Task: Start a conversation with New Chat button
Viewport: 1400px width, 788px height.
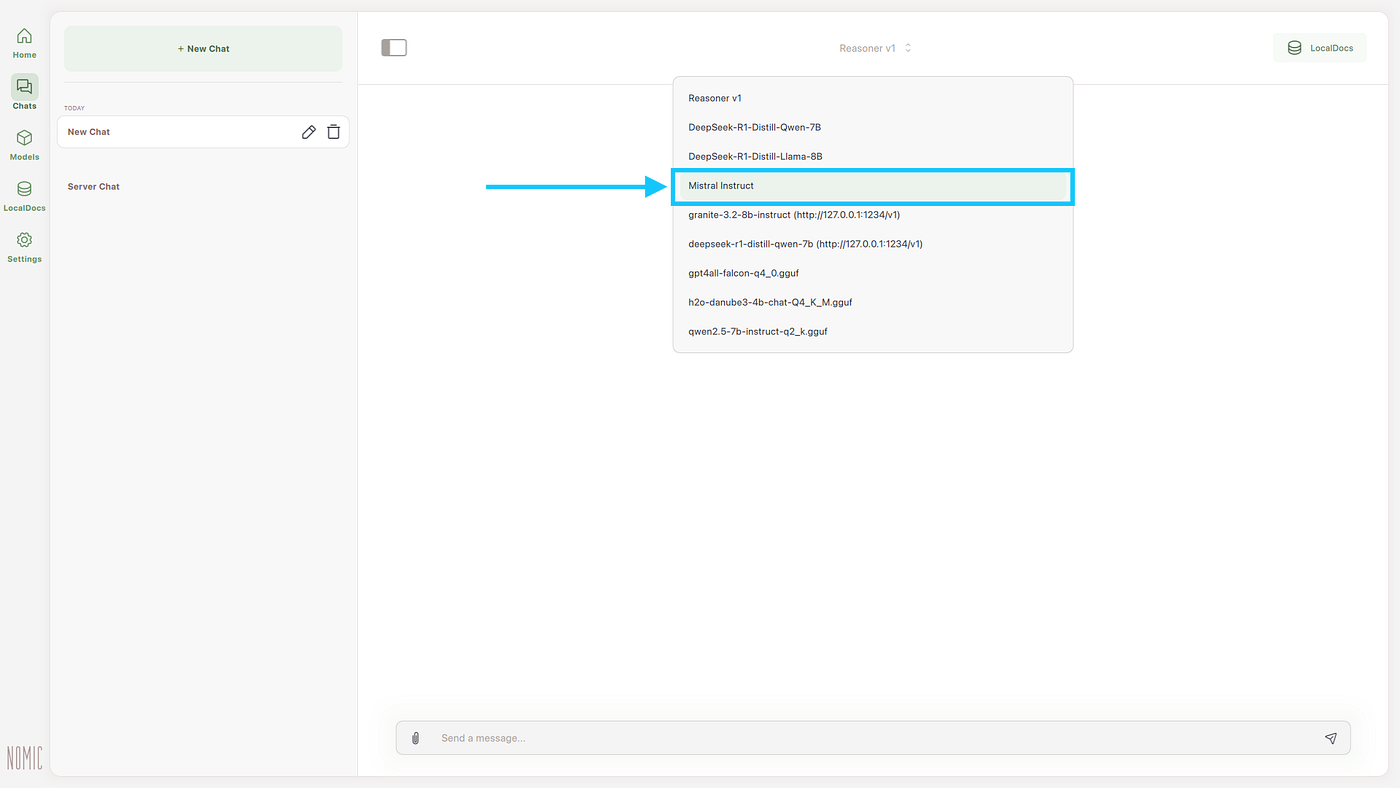Action: pos(203,49)
